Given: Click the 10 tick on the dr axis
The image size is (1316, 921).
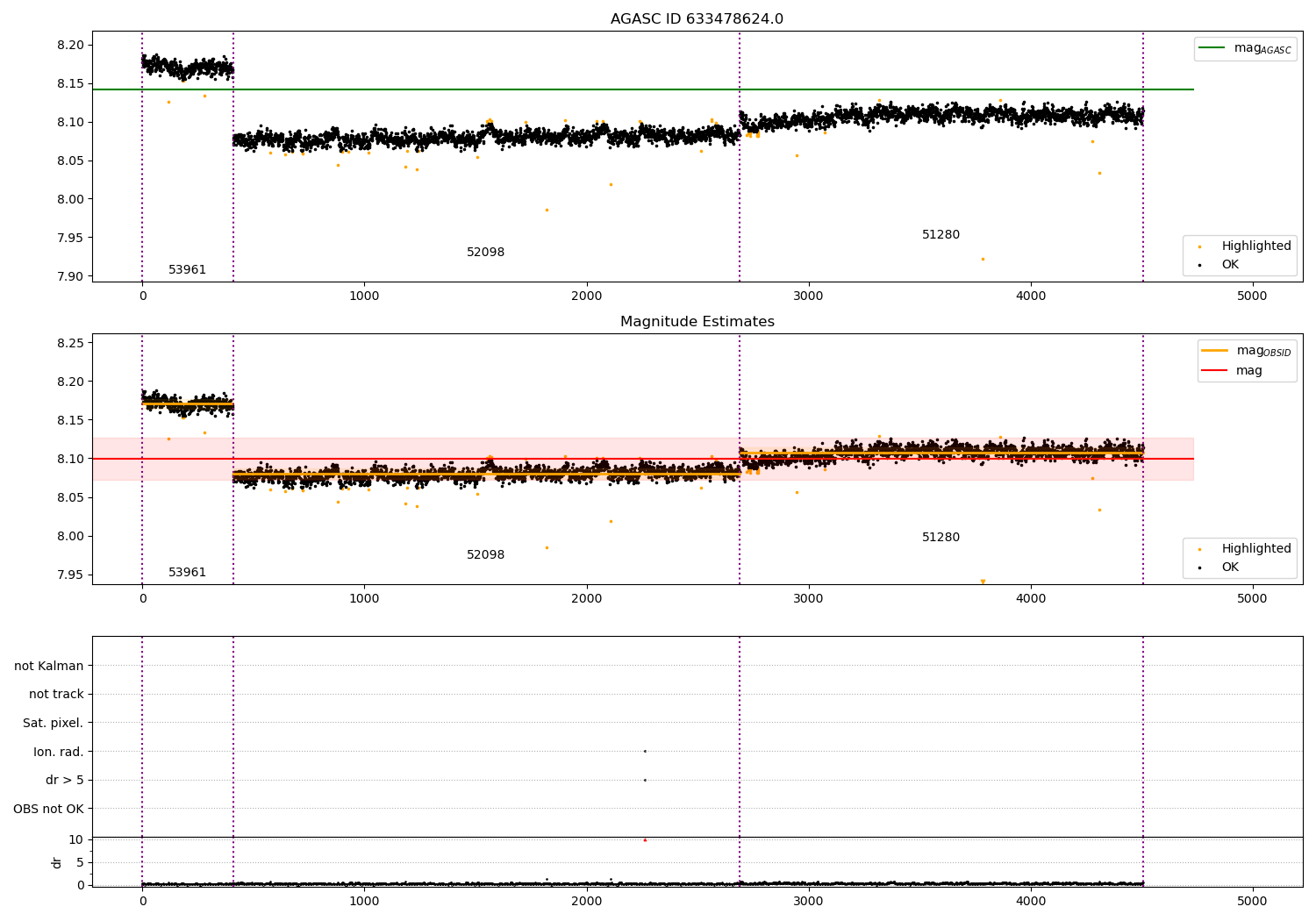Looking at the screenshot, I should [x=76, y=839].
